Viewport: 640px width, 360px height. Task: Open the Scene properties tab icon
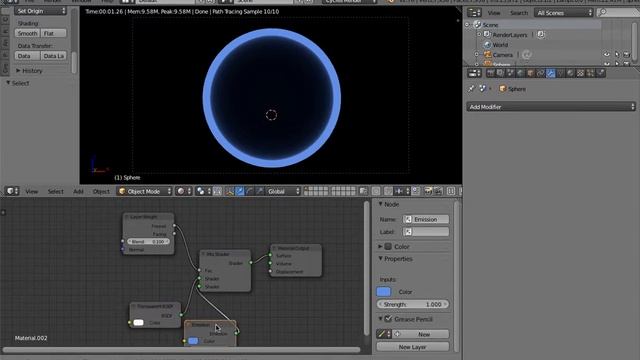tap(510, 73)
